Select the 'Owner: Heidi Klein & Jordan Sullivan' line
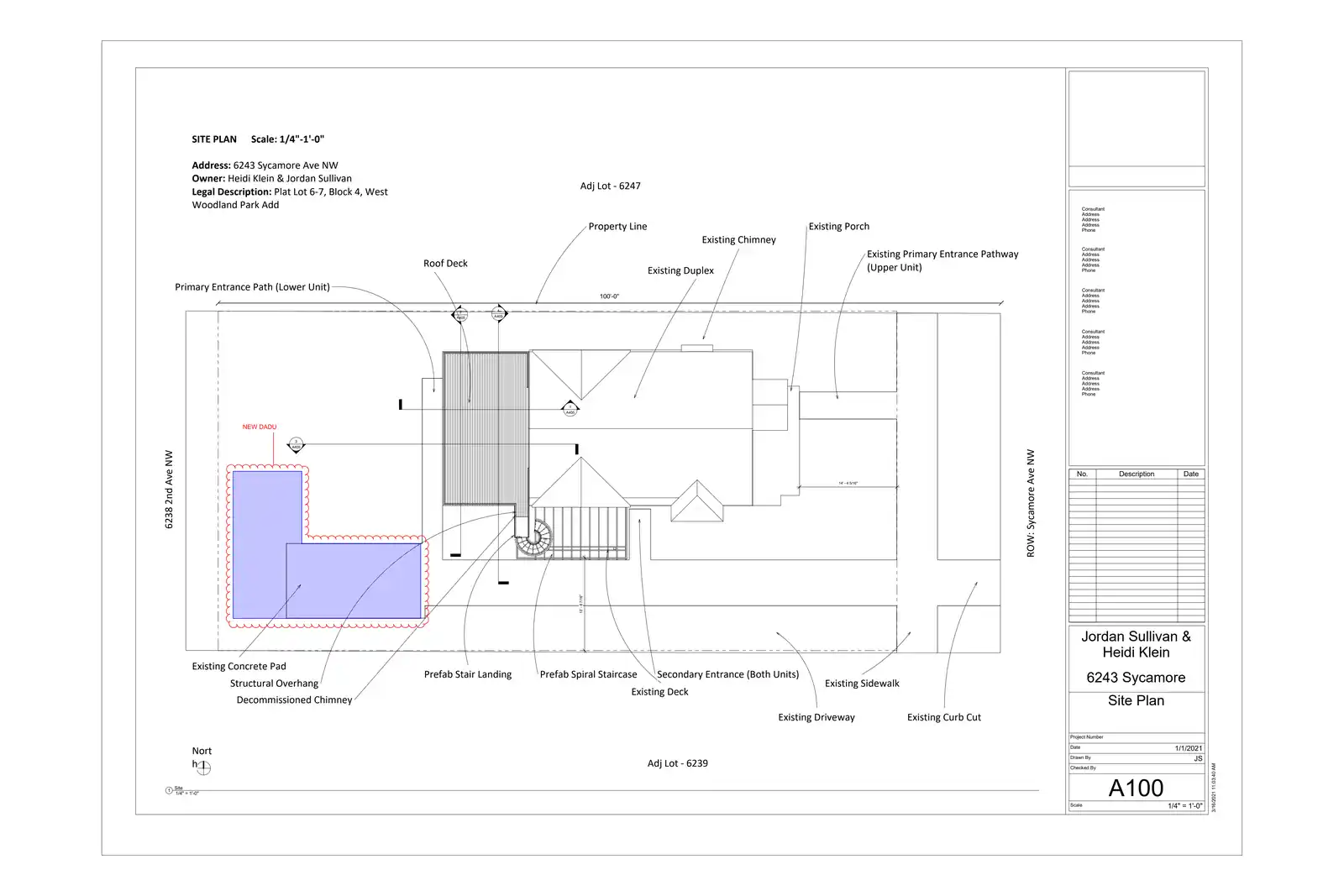Viewport: 1344px width, 896px height. pos(271,178)
